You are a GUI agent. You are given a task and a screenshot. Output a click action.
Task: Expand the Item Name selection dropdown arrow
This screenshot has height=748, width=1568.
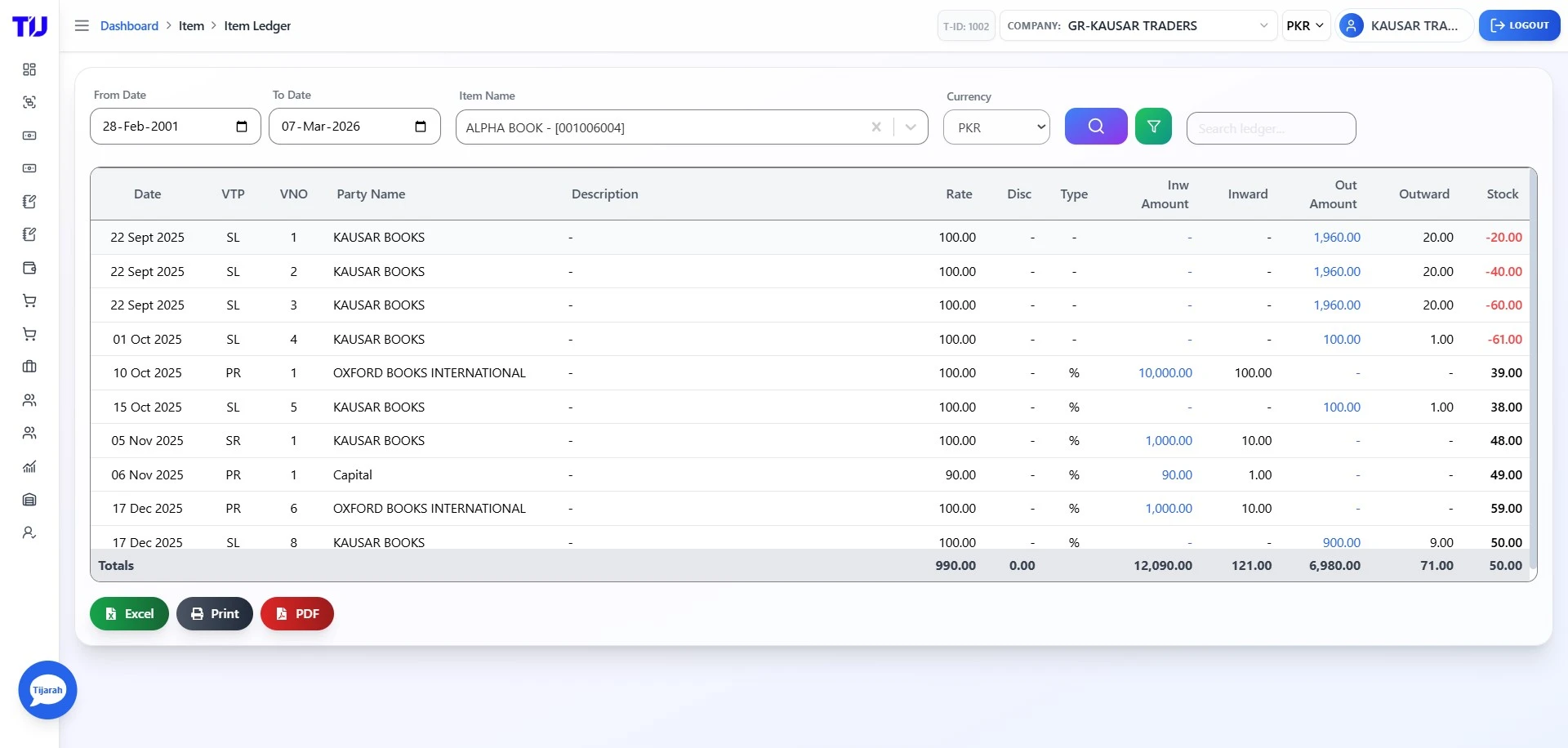point(910,127)
